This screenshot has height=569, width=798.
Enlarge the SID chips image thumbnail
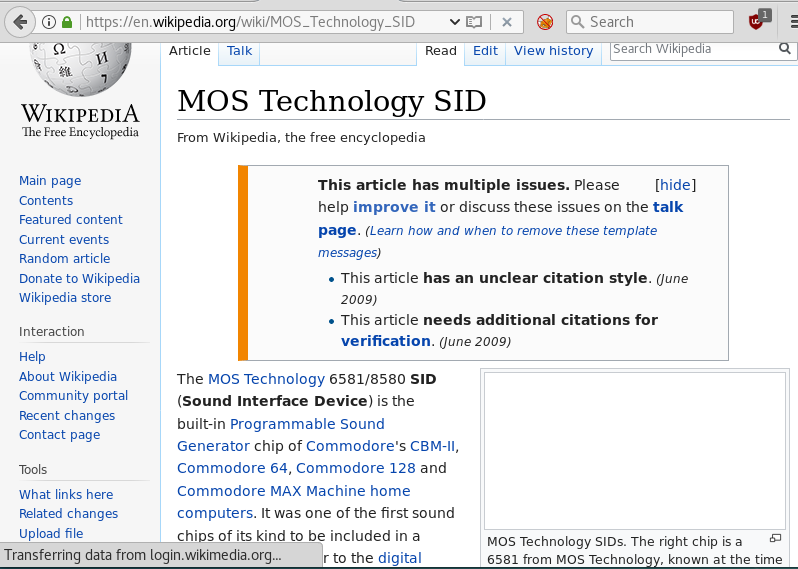(x=635, y=451)
